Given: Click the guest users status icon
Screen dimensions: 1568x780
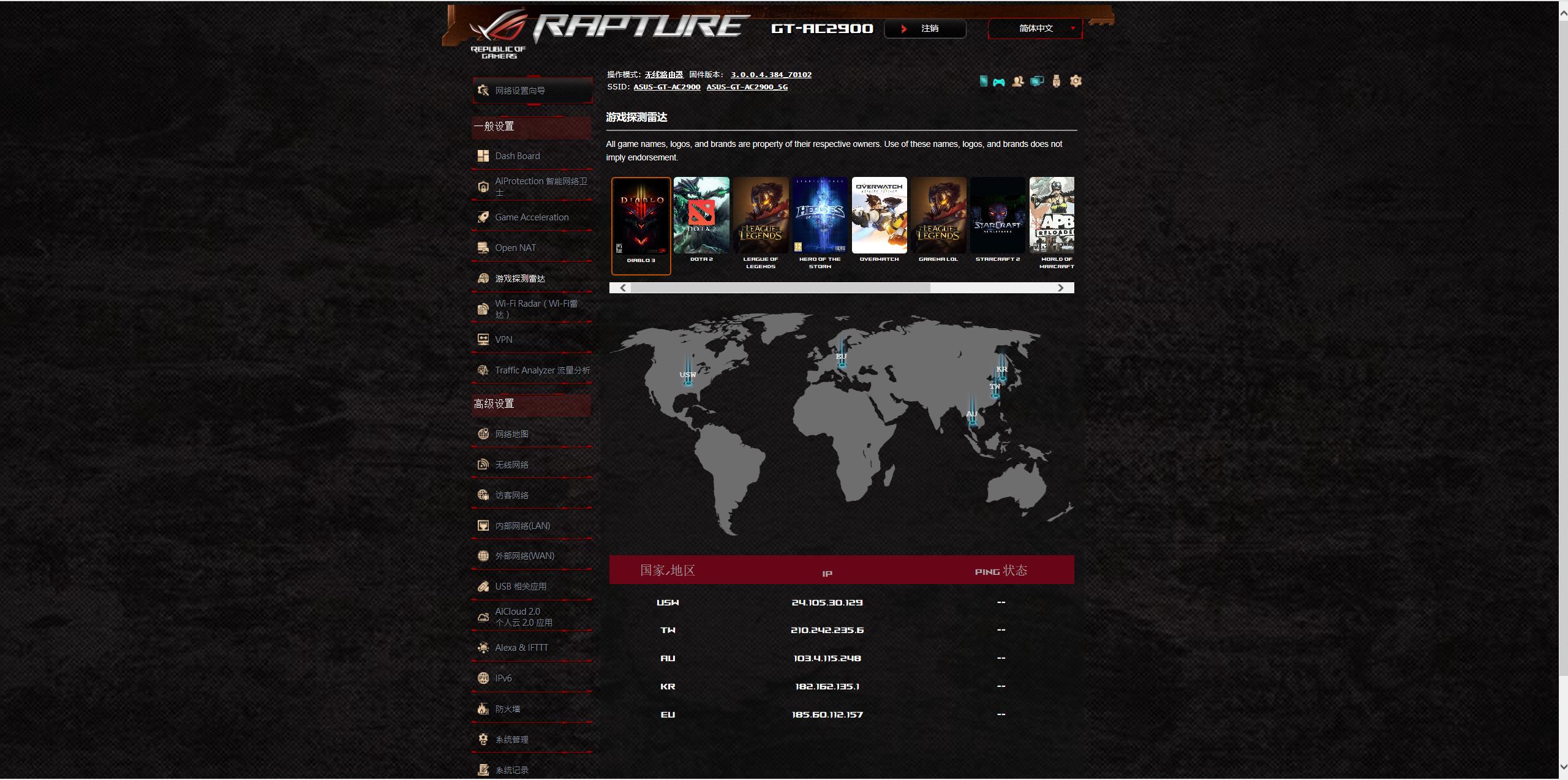Looking at the screenshot, I should coord(1018,81).
